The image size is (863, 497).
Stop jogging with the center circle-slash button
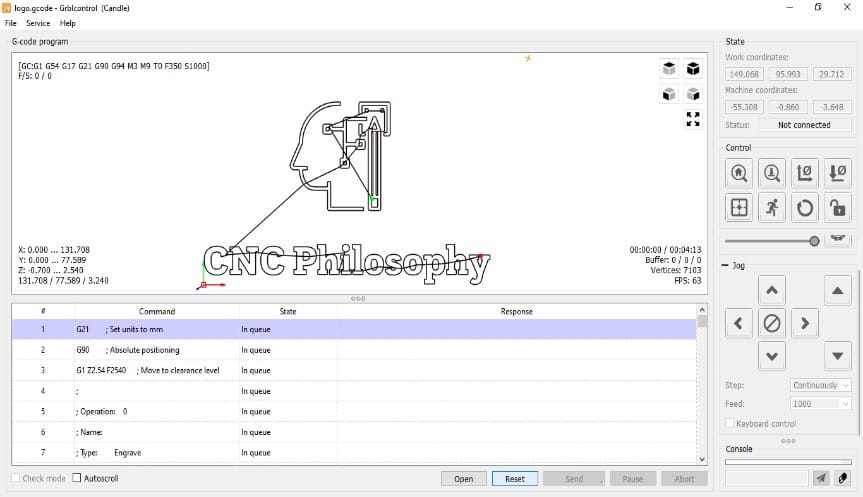(772, 323)
